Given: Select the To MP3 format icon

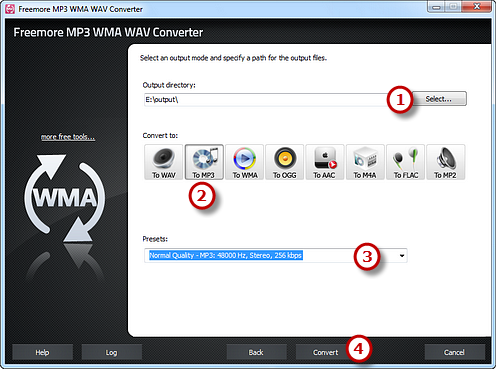Looking at the screenshot, I should click(x=204, y=162).
